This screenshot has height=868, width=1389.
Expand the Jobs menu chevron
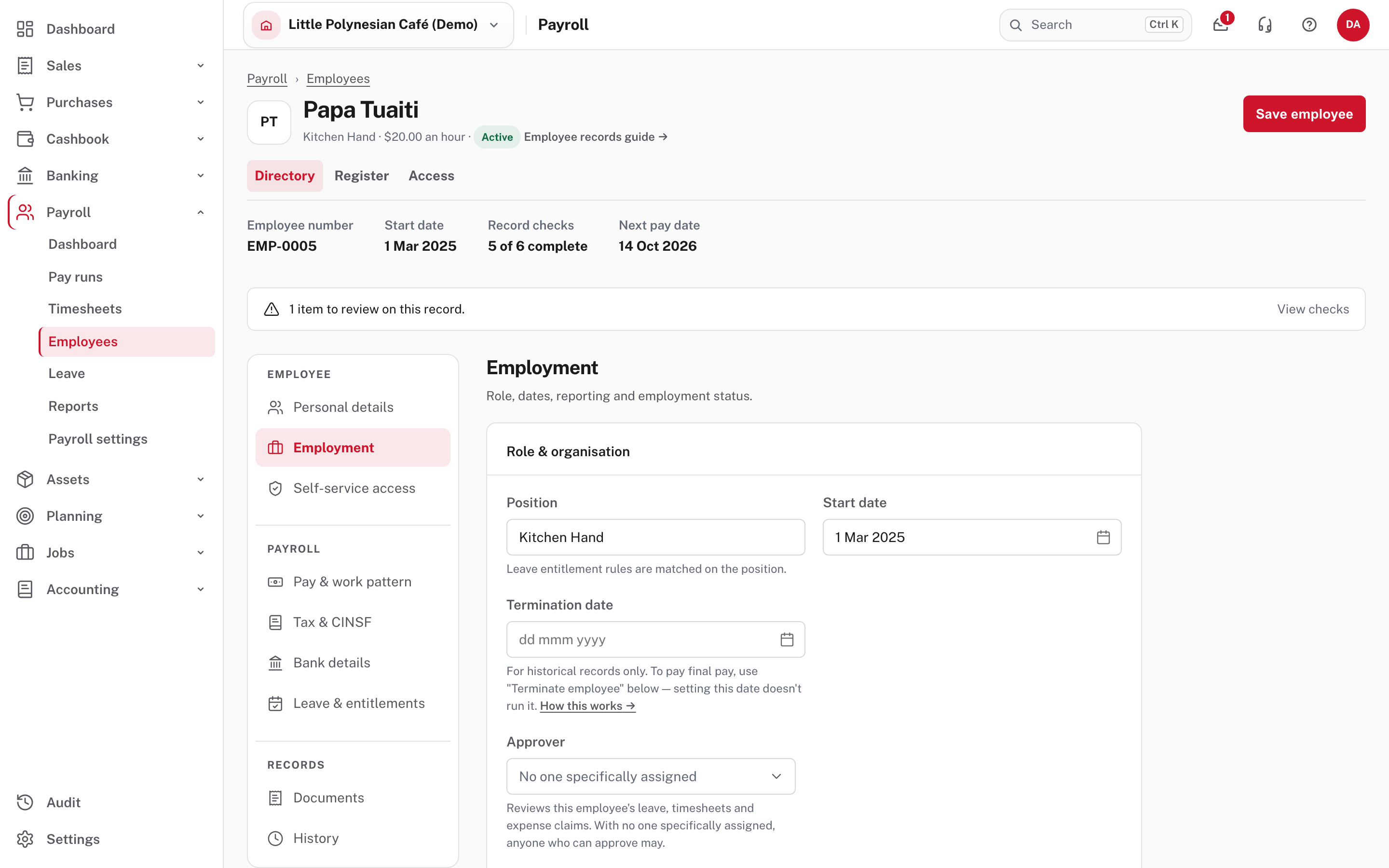pos(201,553)
